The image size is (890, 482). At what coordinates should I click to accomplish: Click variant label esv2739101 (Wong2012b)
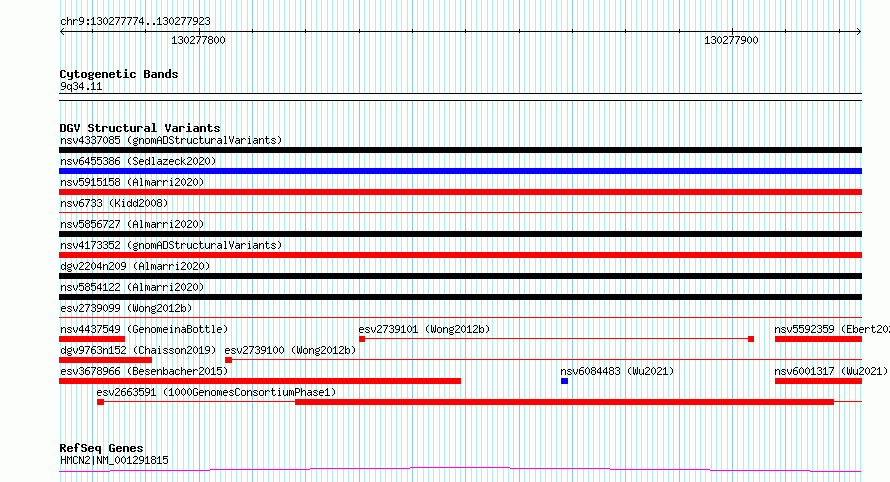coord(424,329)
